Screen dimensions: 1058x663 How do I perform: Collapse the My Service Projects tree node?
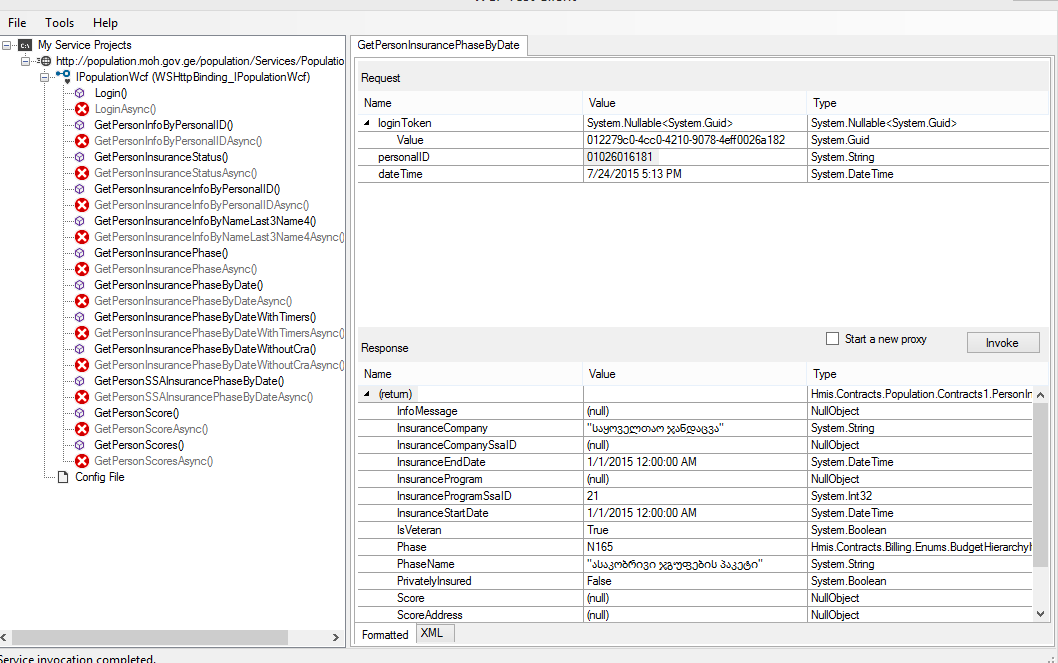point(8,45)
